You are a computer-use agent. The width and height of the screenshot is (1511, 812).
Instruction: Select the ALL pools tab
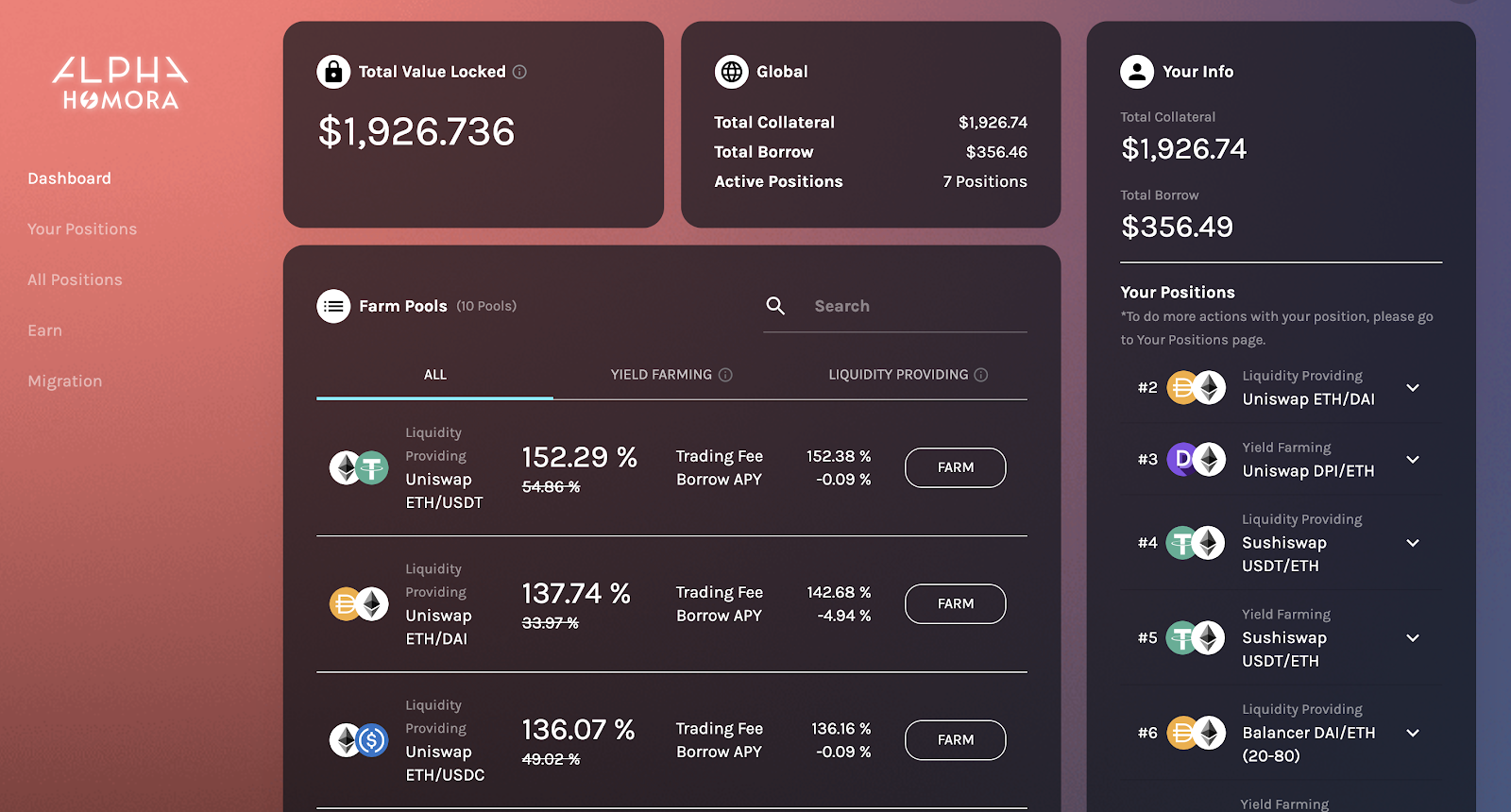[435, 375]
